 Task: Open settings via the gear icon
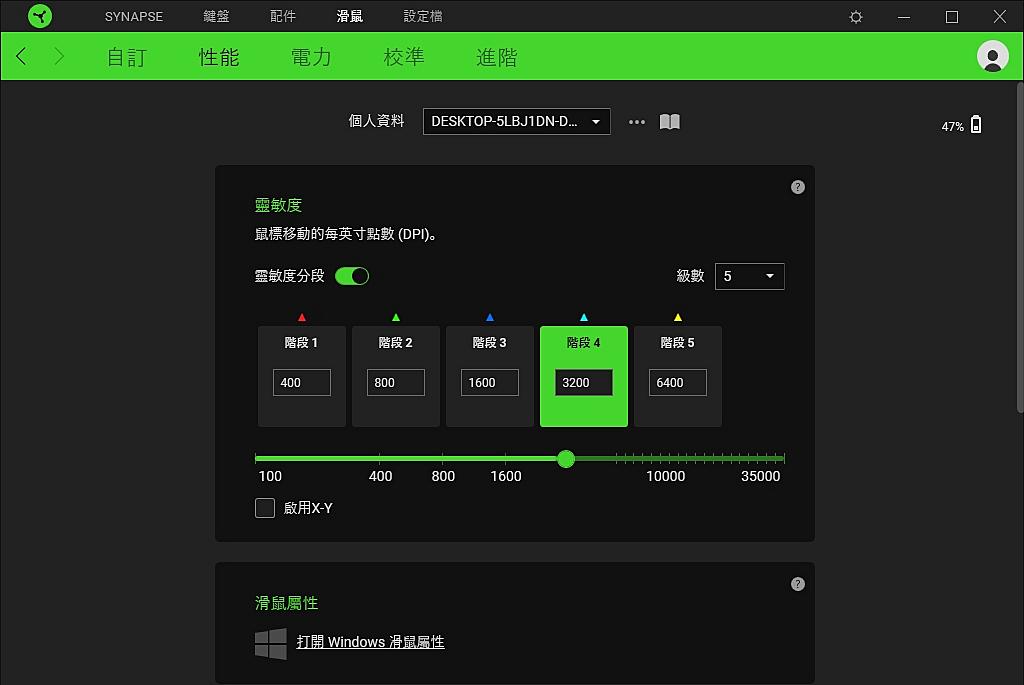[856, 17]
